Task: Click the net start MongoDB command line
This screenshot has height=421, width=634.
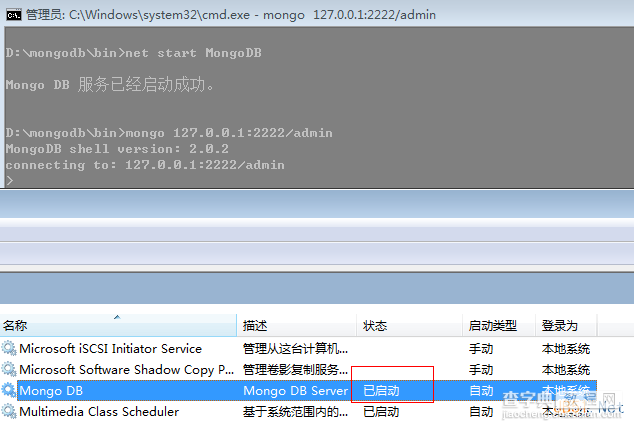Action: 133,53
